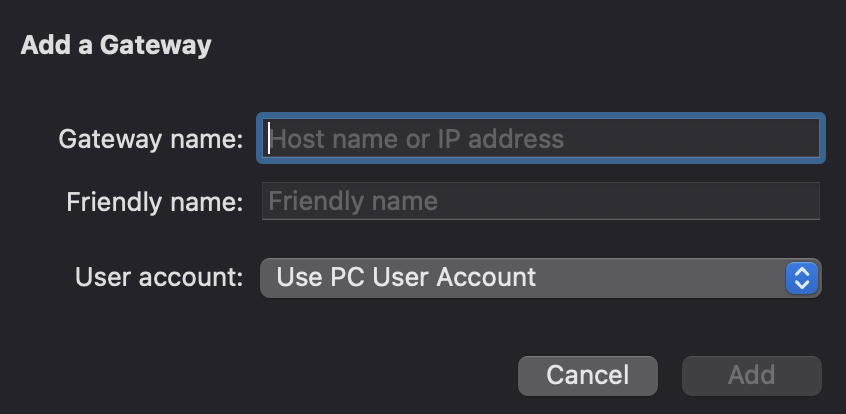Focus the Gateway name input field

[x=541, y=138]
